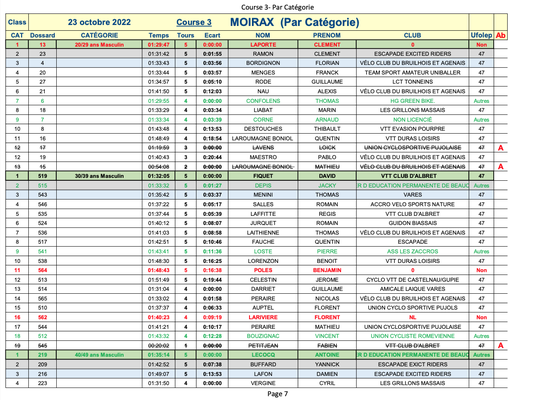
Task: Select the MOIRAX (Par Catégorie) title
Action: click(295, 22)
